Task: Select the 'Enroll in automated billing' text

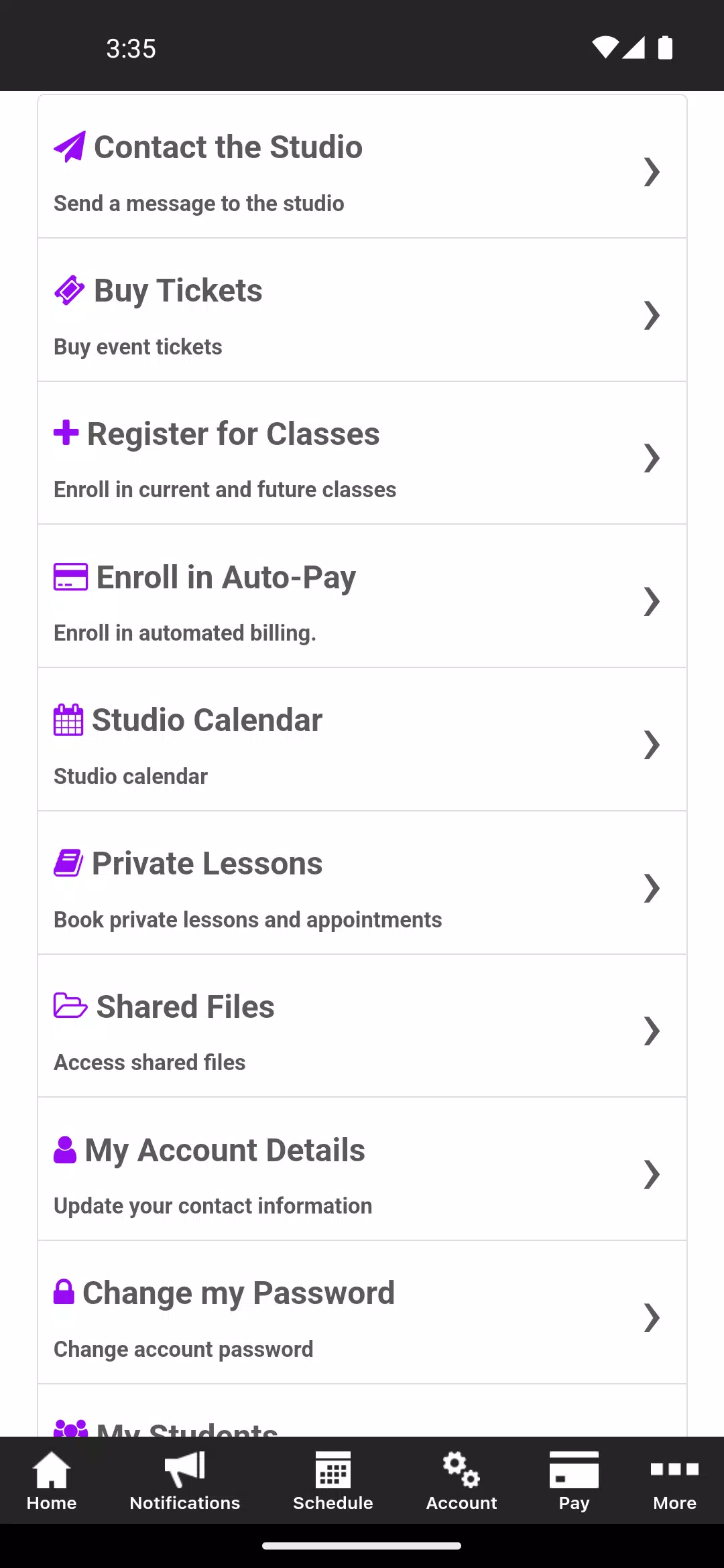Action: pos(185,633)
